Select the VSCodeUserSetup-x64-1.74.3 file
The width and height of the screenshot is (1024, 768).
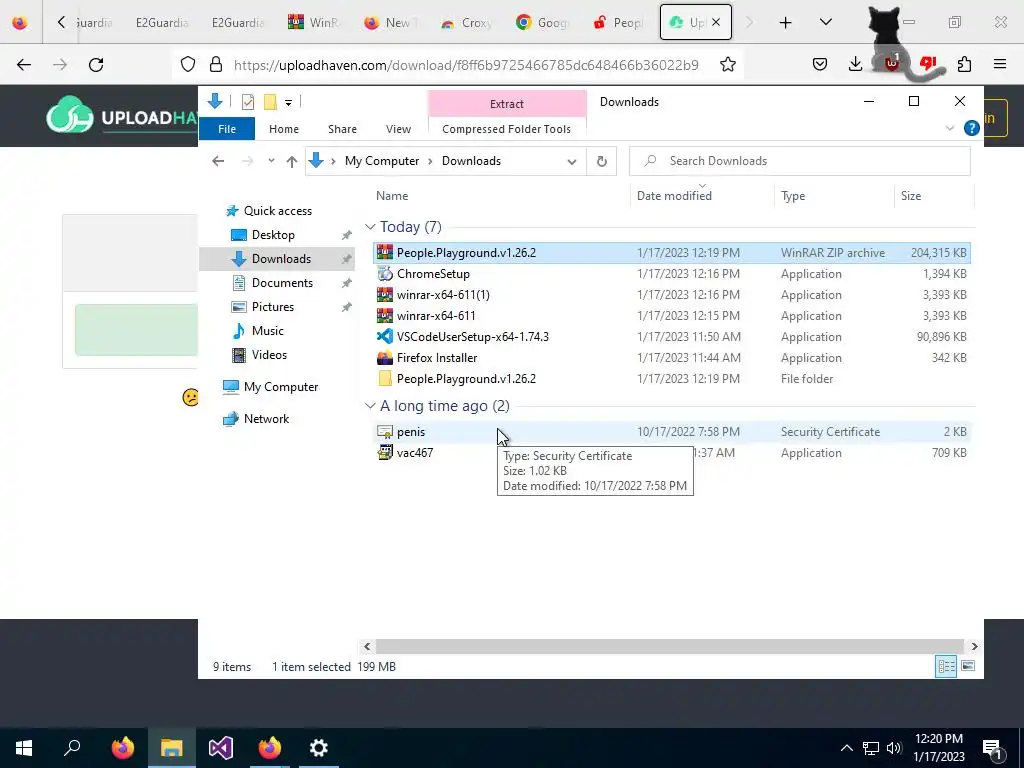[671, 337]
